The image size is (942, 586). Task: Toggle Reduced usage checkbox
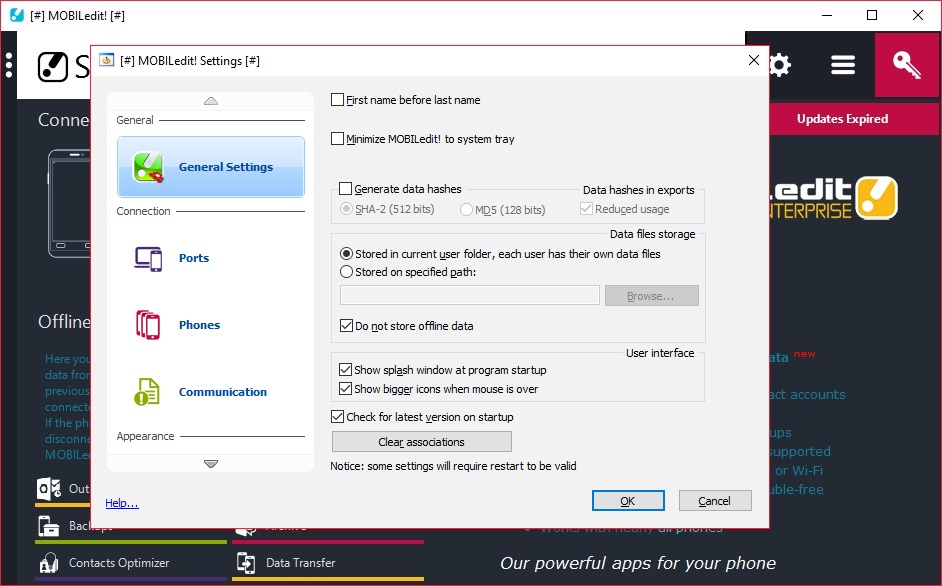click(x=586, y=209)
